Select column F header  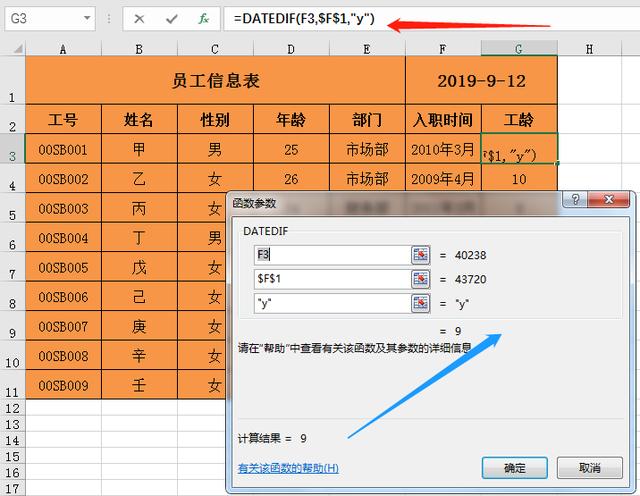(x=443, y=49)
